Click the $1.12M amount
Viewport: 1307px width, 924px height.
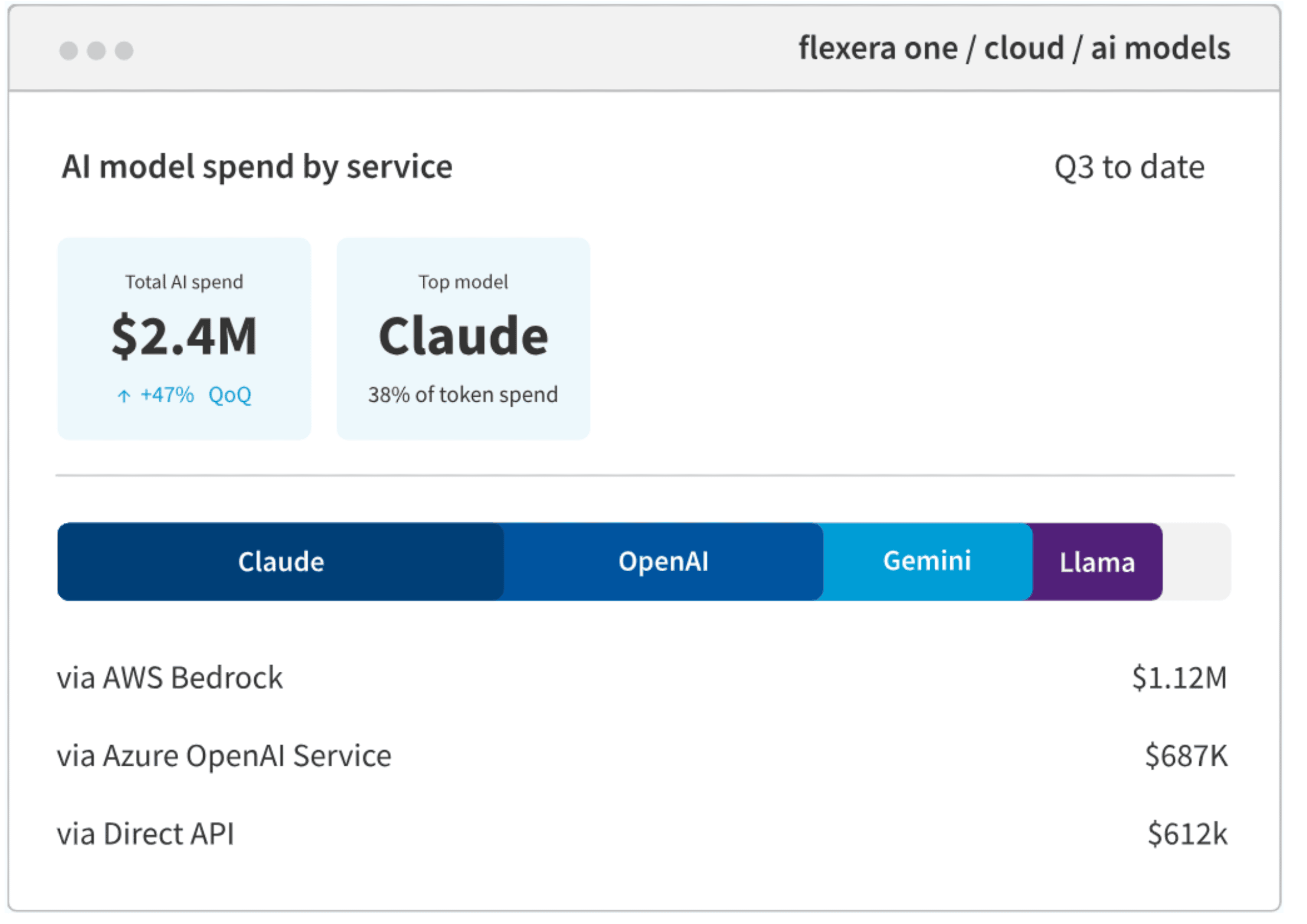tap(1179, 678)
